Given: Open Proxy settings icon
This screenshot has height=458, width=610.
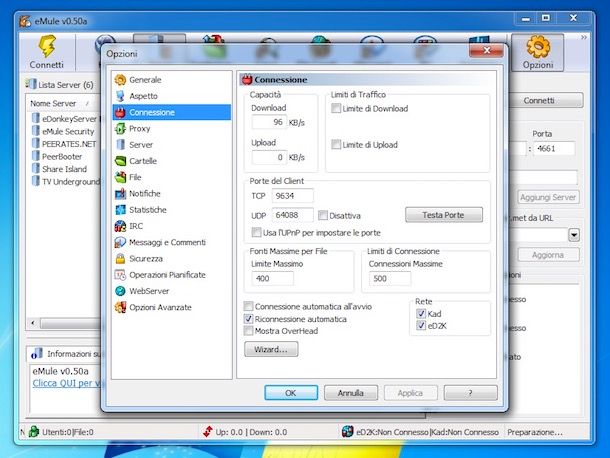Looking at the screenshot, I should click(120, 128).
